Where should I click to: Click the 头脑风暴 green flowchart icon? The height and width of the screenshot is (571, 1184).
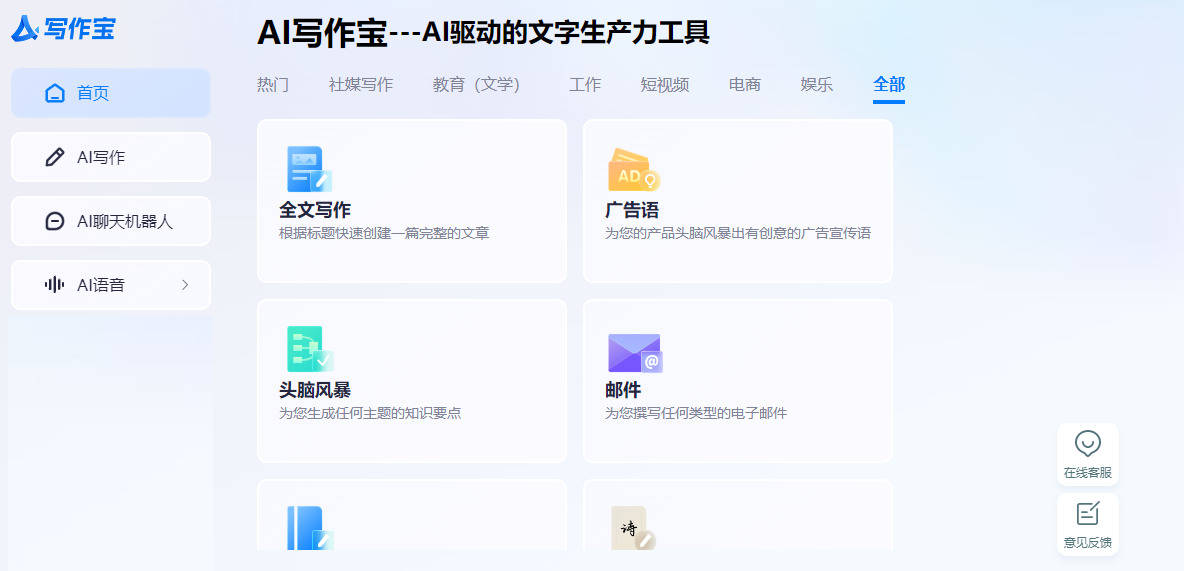pyautogui.click(x=308, y=349)
